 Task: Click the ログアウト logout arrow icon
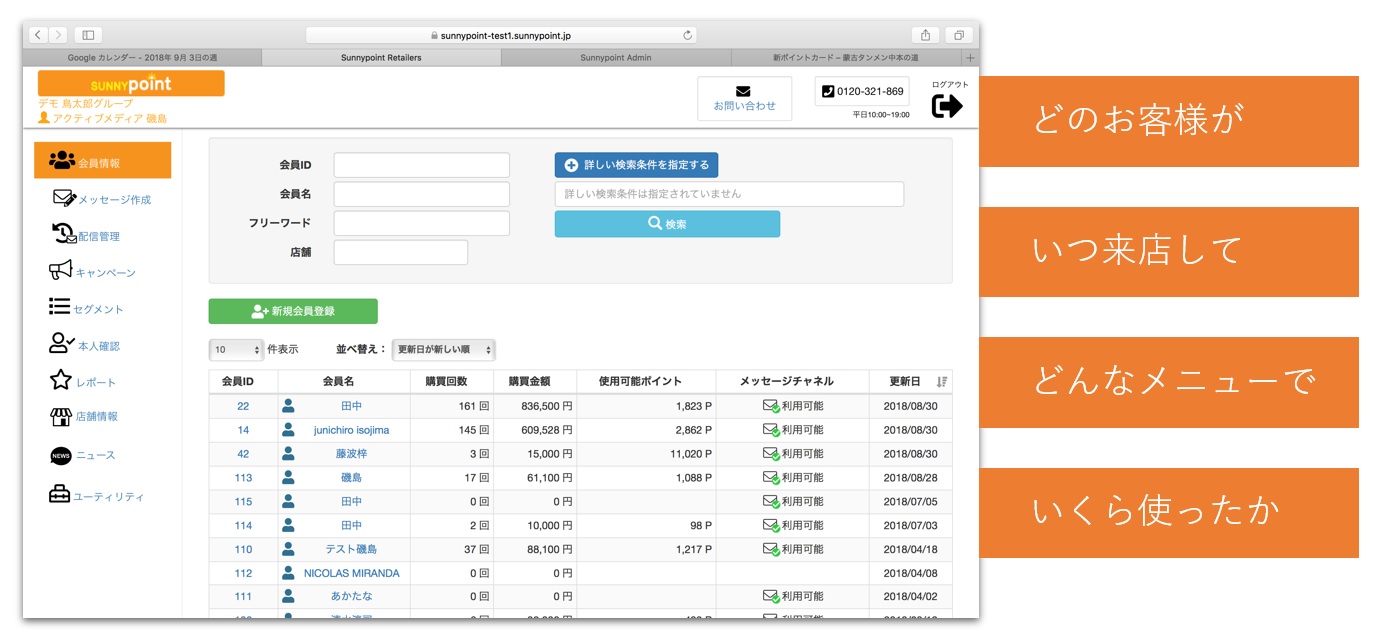[947, 106]
